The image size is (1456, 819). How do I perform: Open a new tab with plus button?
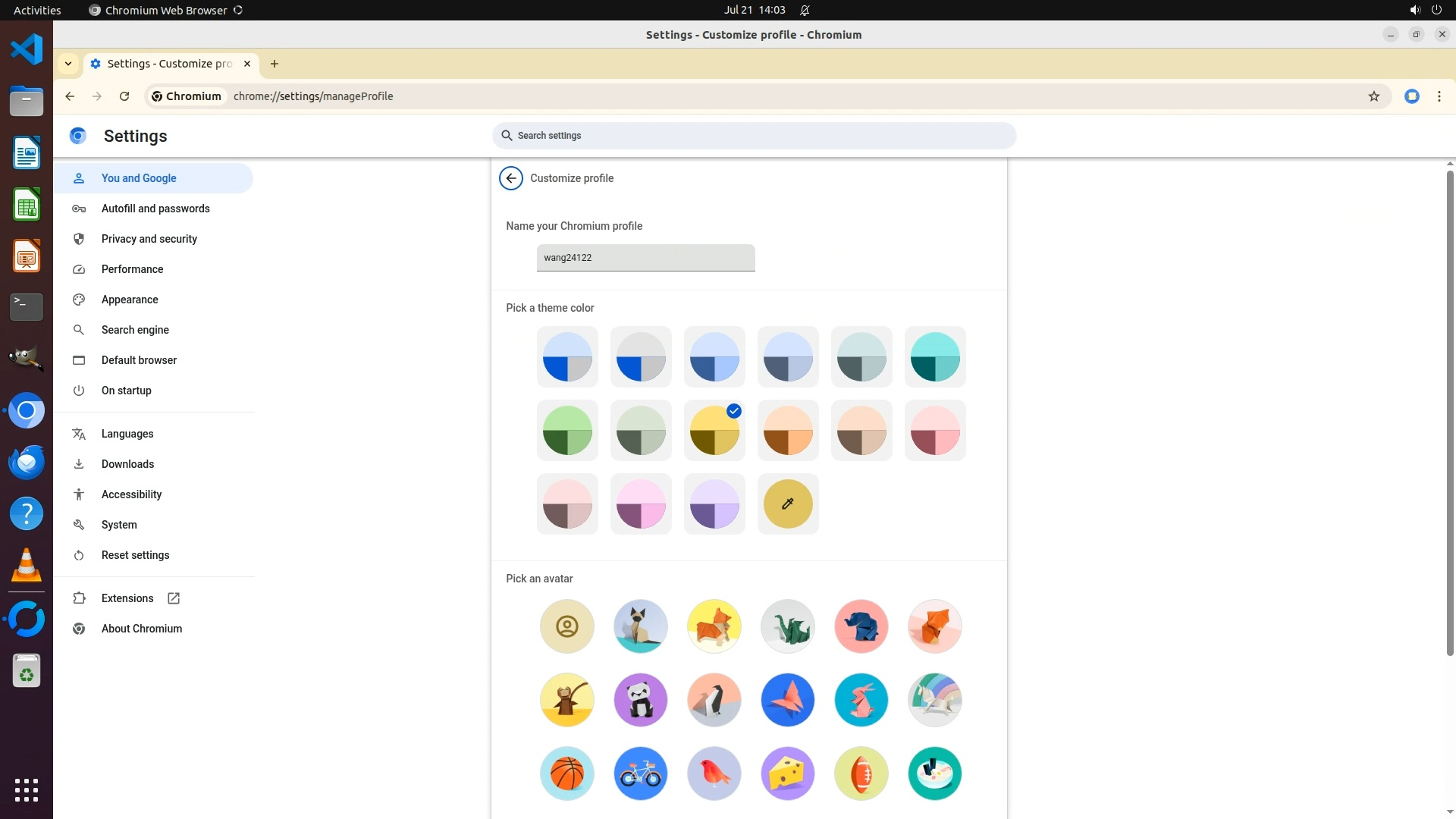pos(275,64)
